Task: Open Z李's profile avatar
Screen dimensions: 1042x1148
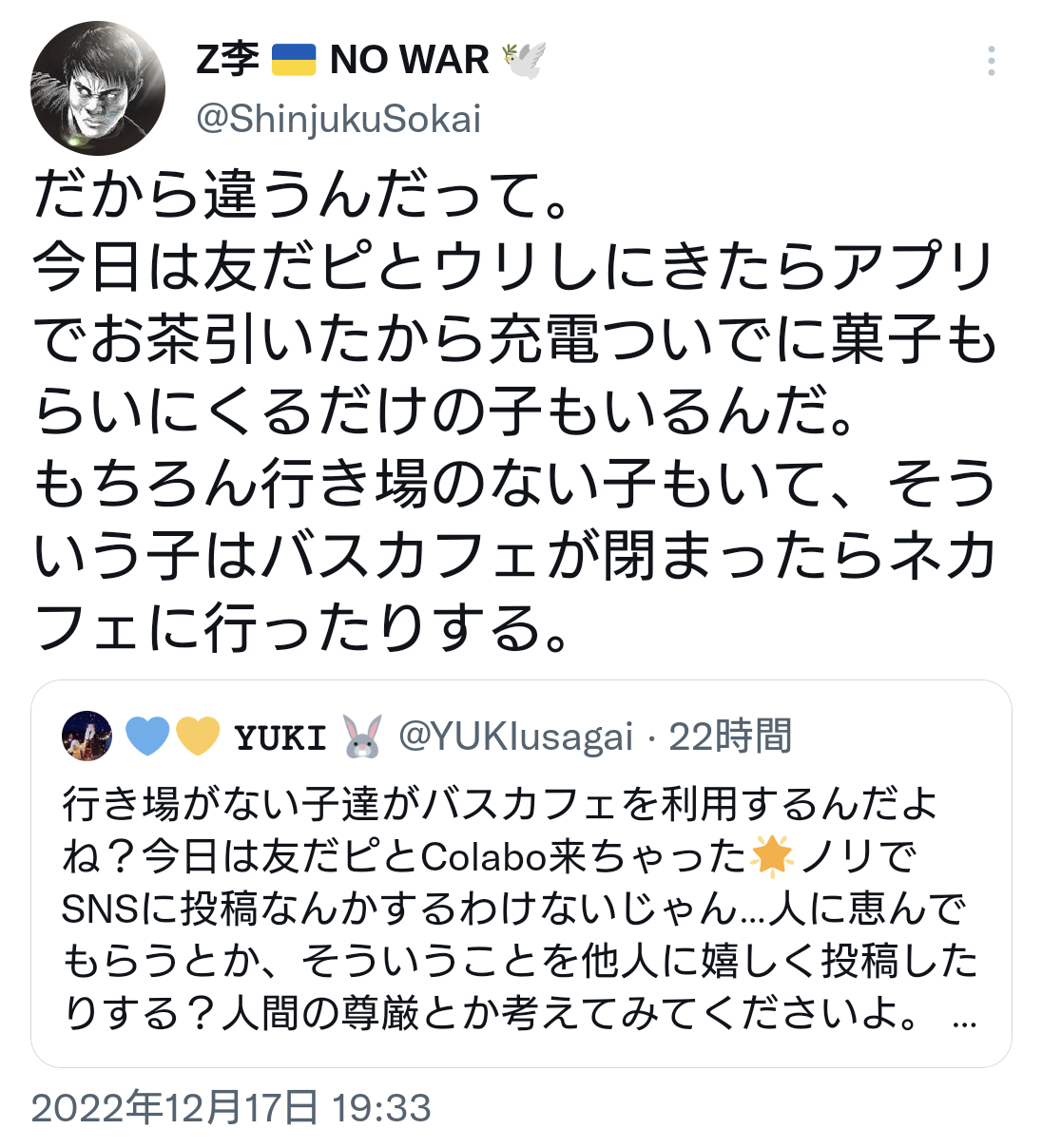Action: (x=98, y=88)
